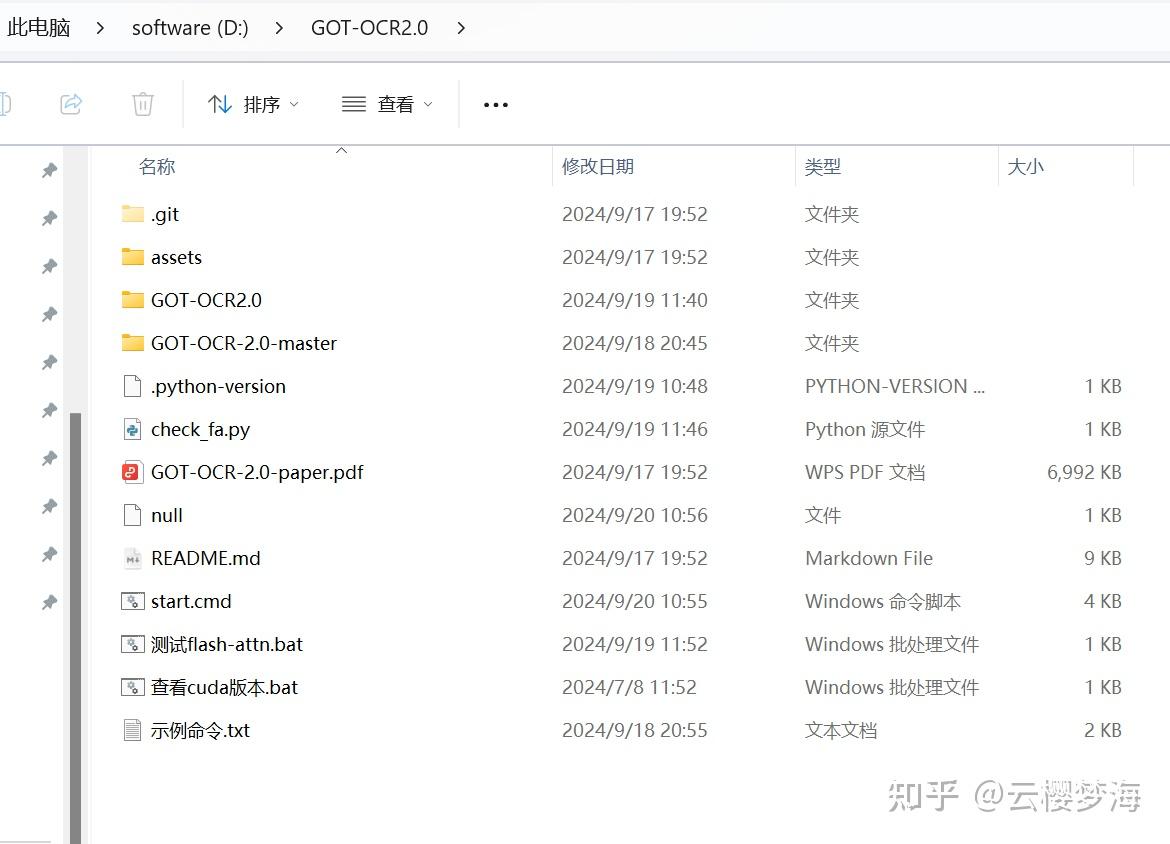
Task: Click the delete (trash) icon
Action: coord(142,104)
